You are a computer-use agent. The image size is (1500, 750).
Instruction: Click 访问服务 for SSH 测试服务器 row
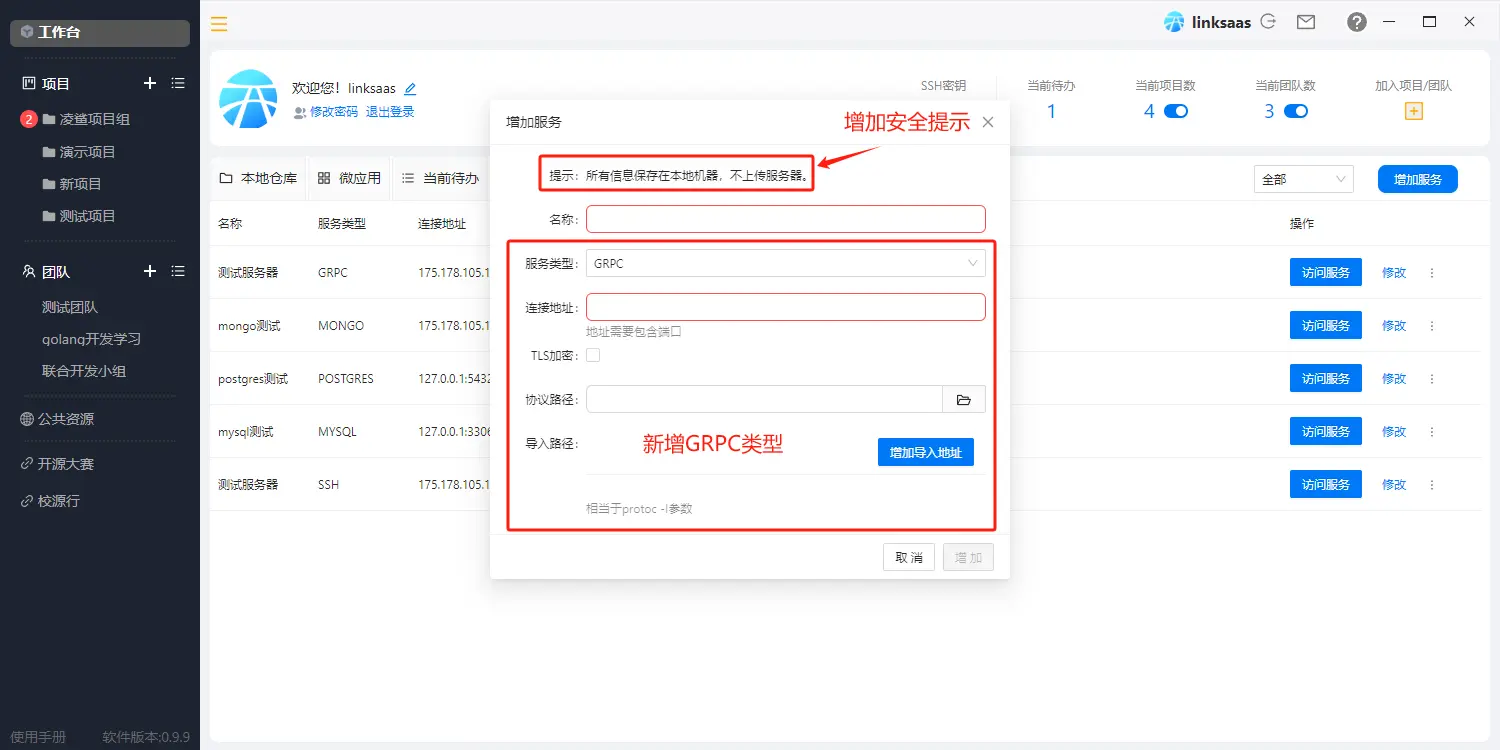click(1326, 484)
